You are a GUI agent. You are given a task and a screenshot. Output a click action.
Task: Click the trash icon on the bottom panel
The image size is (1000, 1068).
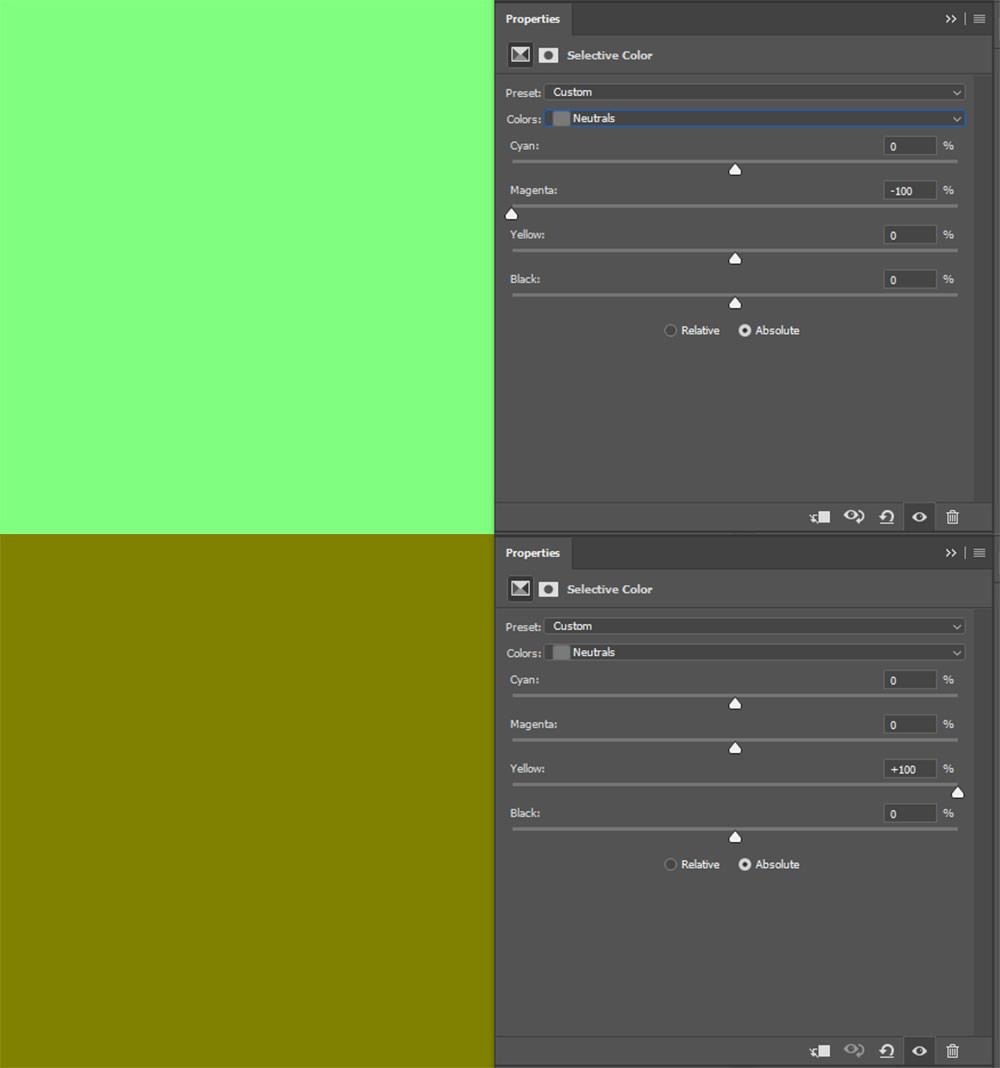point(952,1051)
